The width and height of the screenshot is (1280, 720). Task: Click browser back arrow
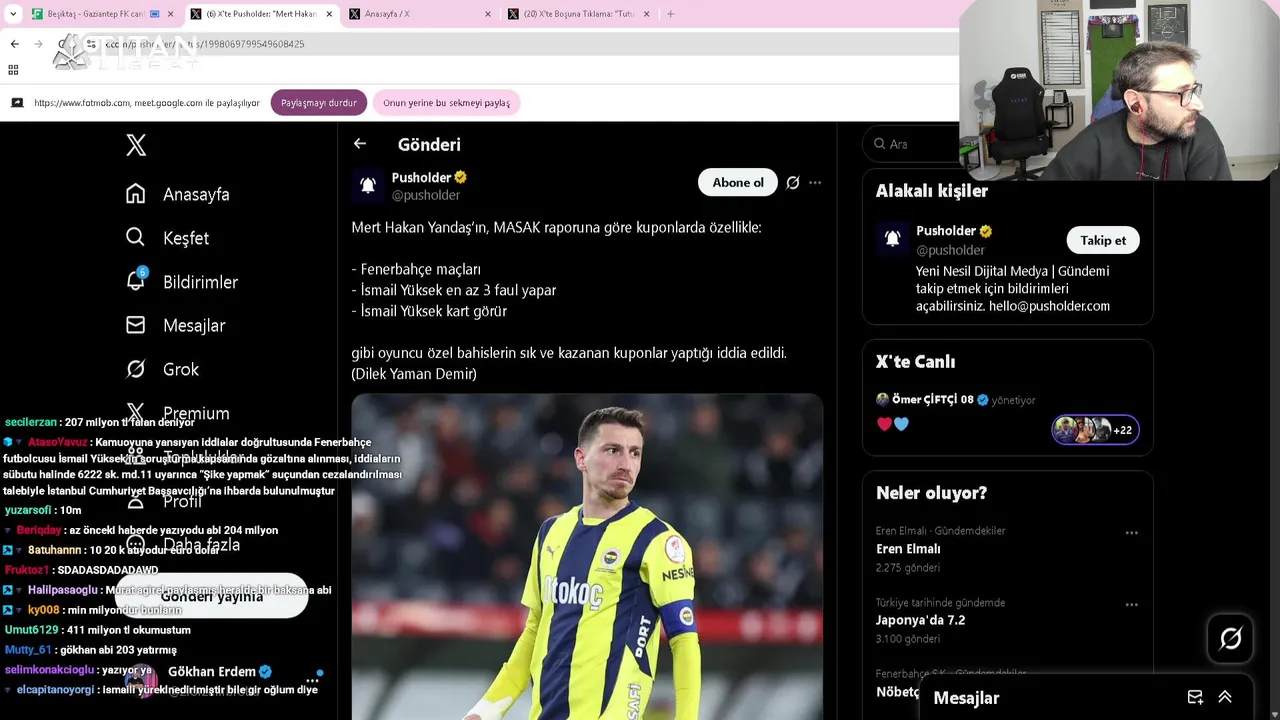click(14, 44)
